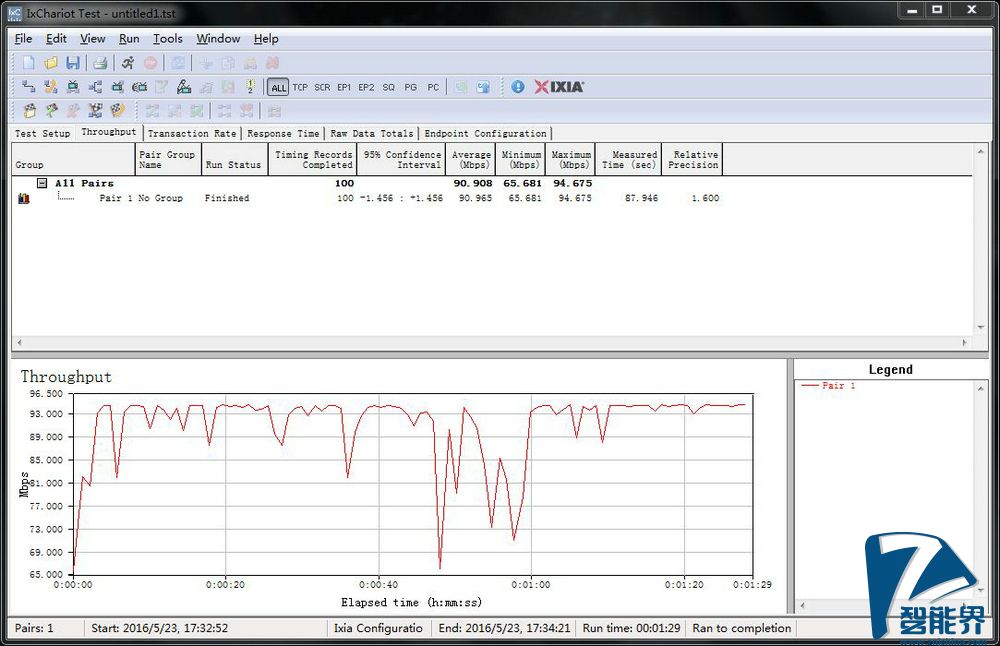
Task: Toggle the EP1 endpoint filter
Action: [x=344, y=88]
